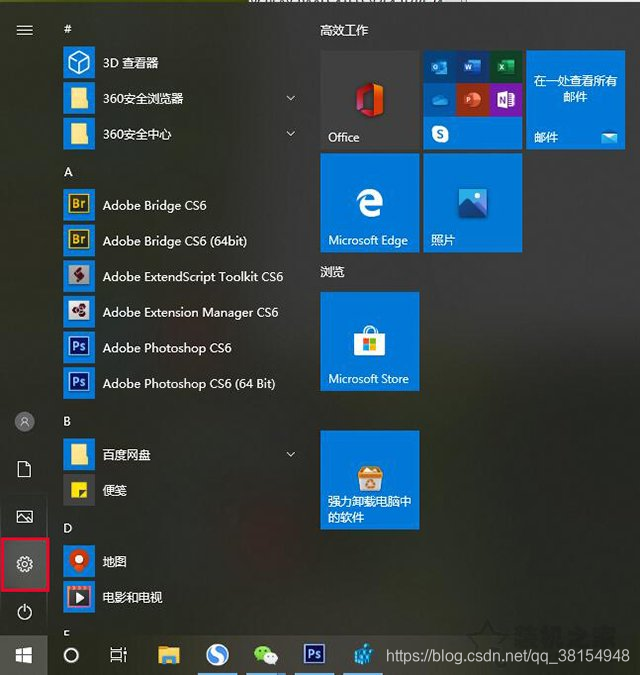Expand the 360安全中心 folder chevron
The width and height of the screenshot is (640, 675).
click(291, 134)
